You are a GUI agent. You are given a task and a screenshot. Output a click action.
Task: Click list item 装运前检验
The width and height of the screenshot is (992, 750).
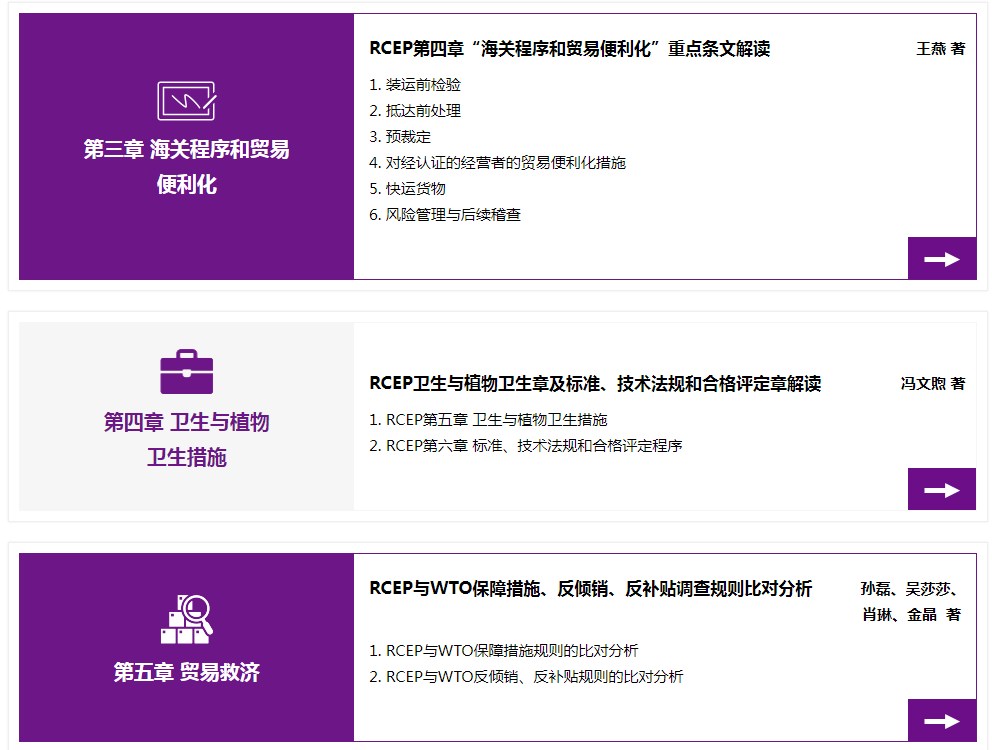[415, 85]
